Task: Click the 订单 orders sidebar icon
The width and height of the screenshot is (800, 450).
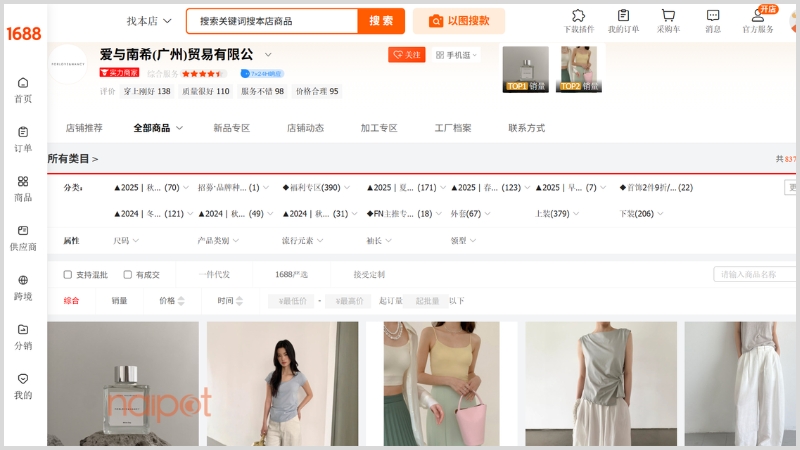Action: pos(22,132)
